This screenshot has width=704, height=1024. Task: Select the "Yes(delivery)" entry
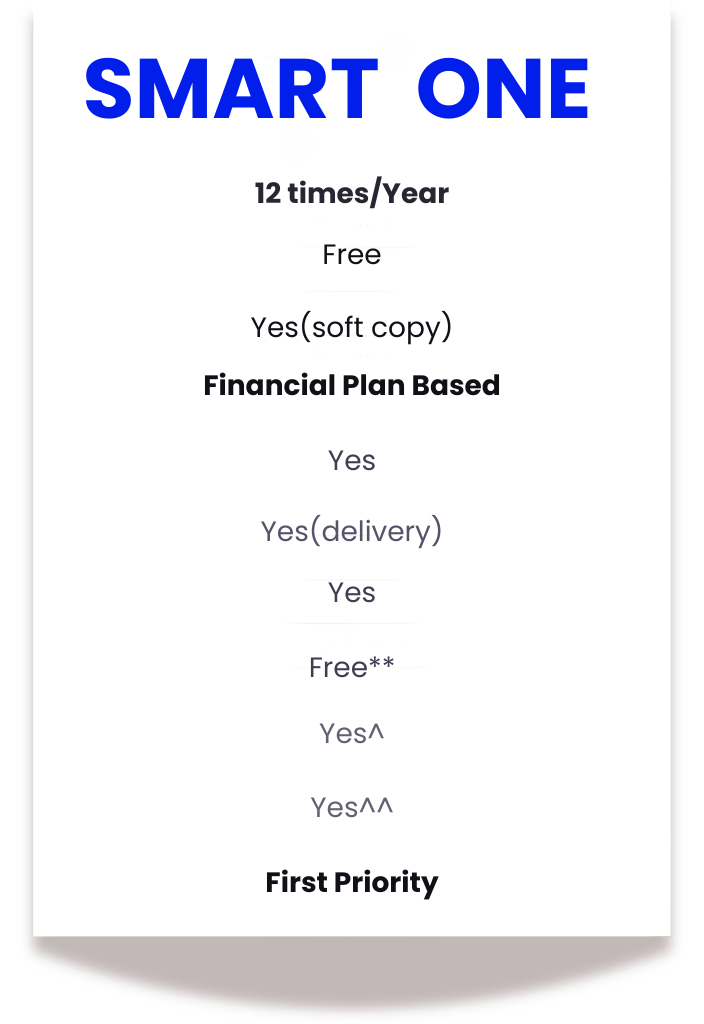pos(352,531)
